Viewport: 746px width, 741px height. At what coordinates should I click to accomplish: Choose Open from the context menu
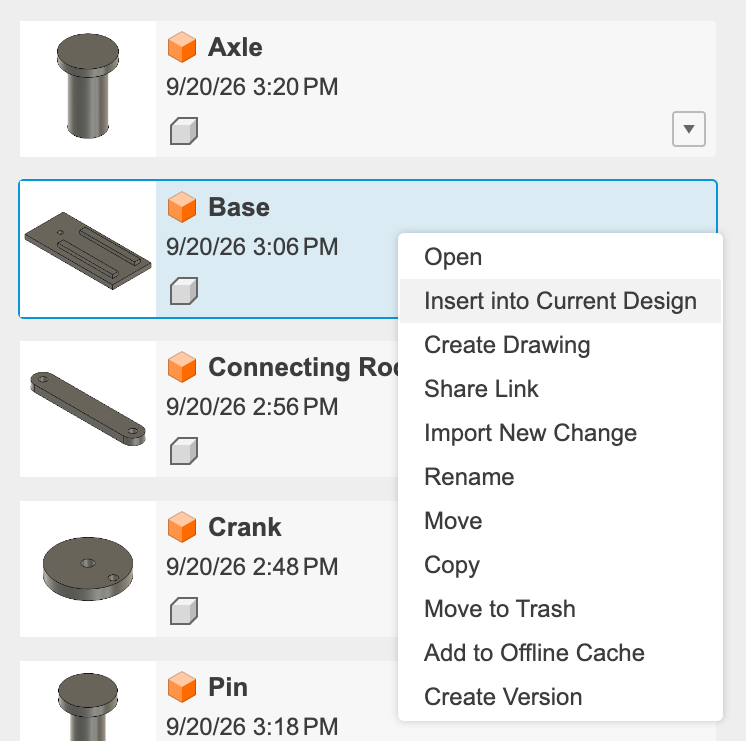click(x=560, y=257)
